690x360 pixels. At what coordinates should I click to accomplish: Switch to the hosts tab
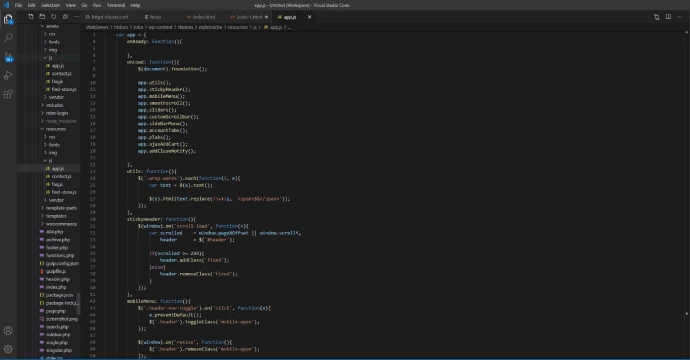click(155, 17)
